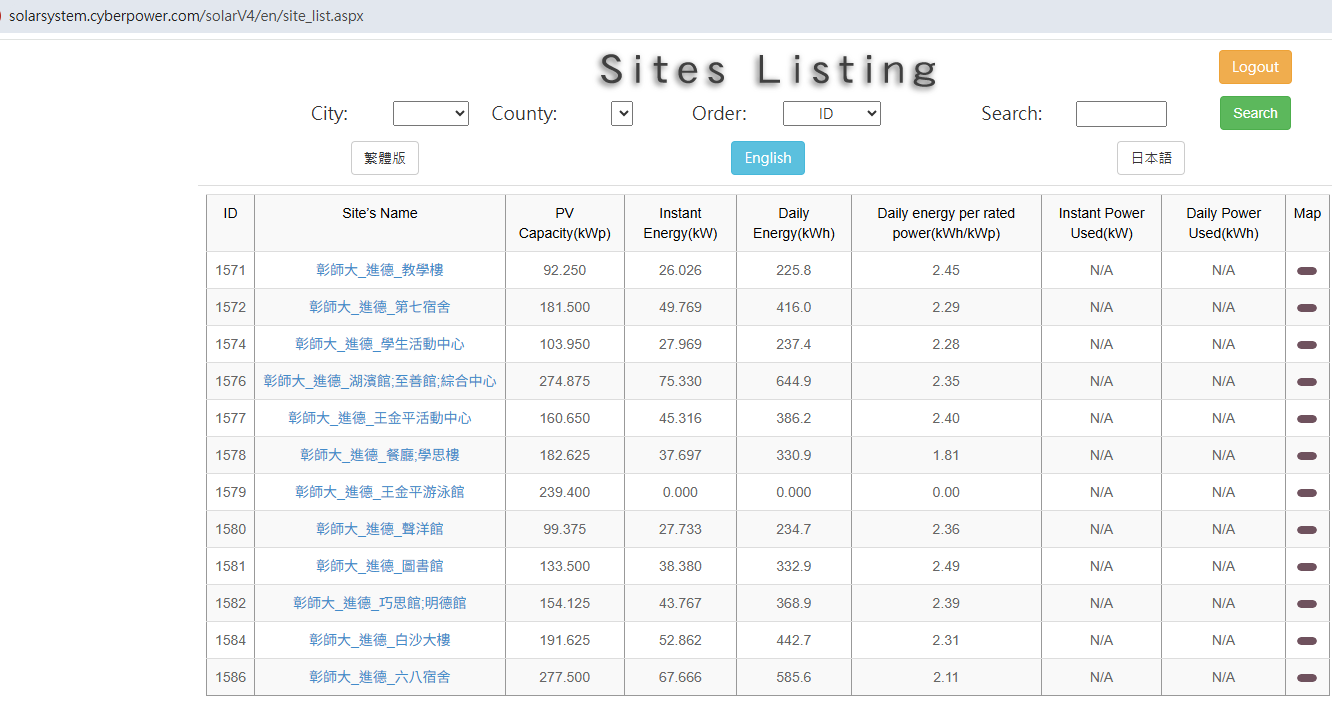Open the map icon for site 1572
The image size is (1332, 702).
coord(1307,306)
